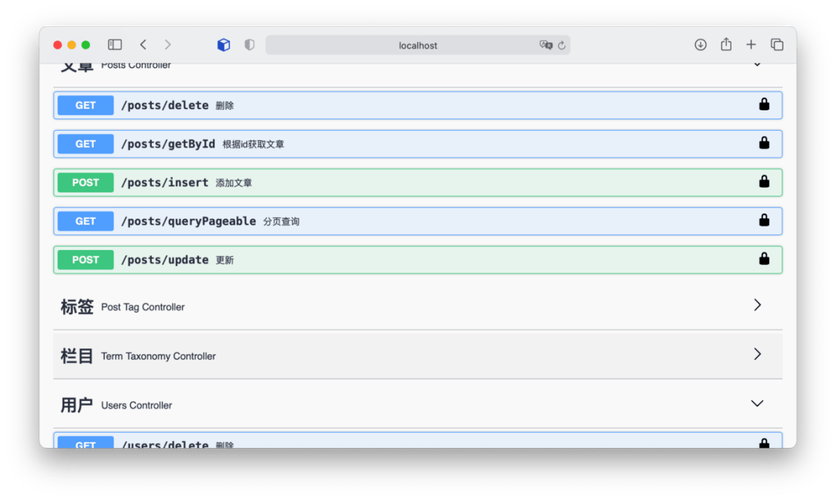836x500 pixels.
Task: Expand the POST /posts/insert endpoint
Action: [418, 182]
